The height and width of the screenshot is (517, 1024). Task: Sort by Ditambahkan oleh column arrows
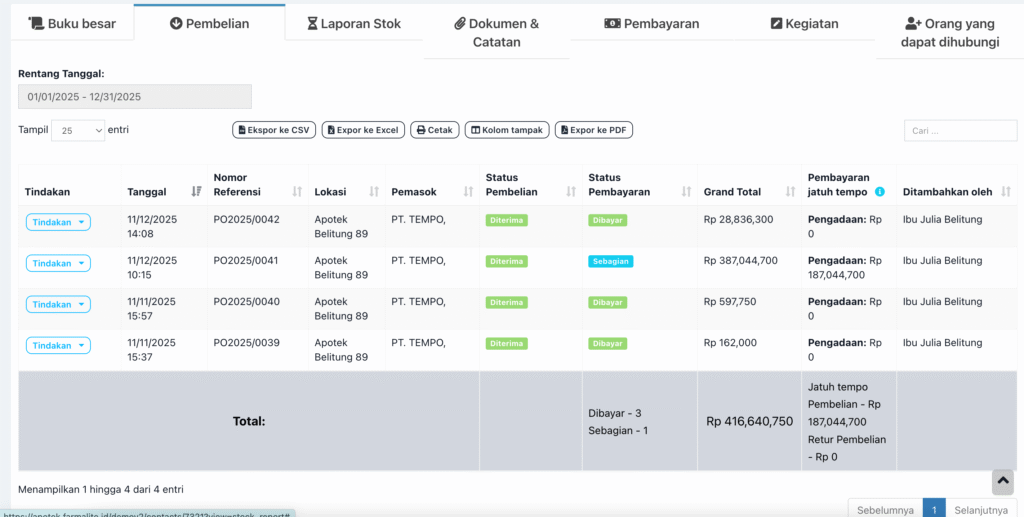1006,192
